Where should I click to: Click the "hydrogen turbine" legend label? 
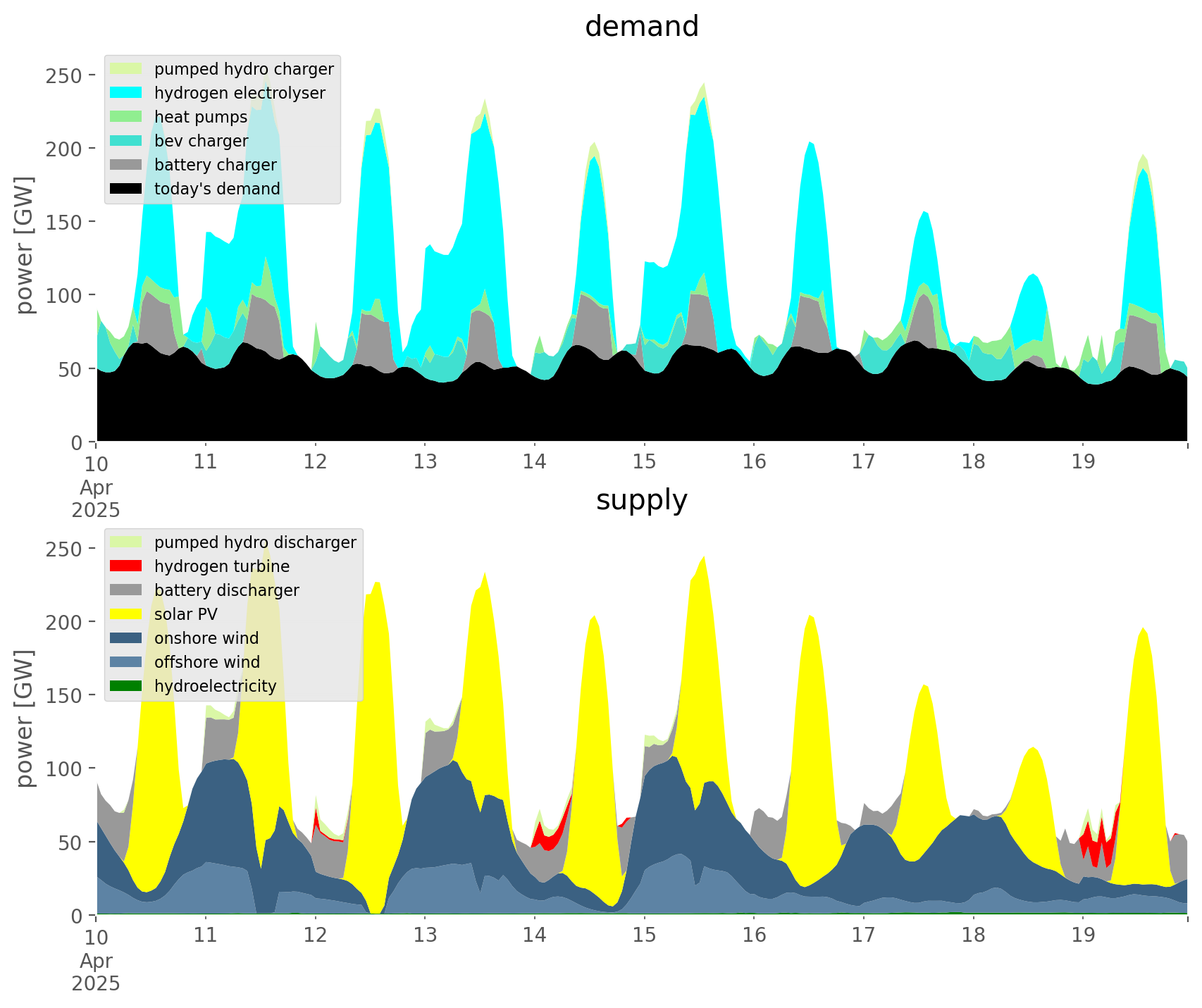pyautogui.click(x=222, y=567)
